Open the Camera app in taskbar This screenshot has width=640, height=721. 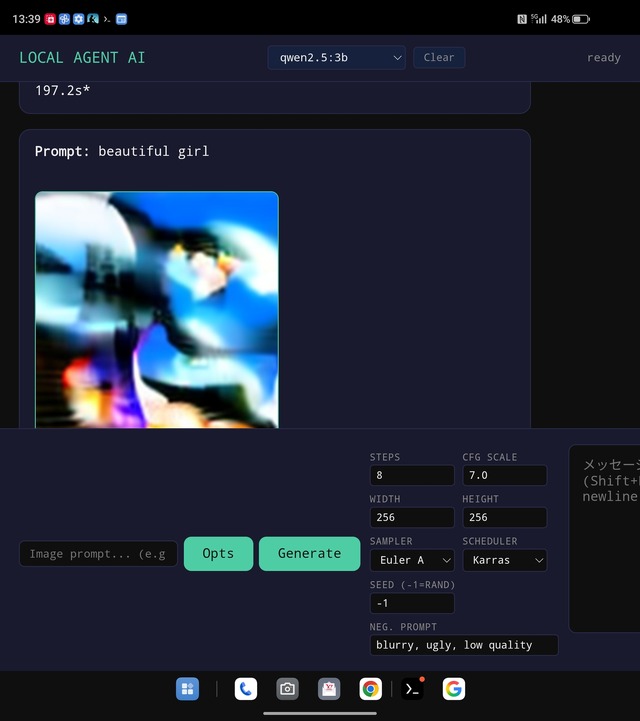click(287, 689)
